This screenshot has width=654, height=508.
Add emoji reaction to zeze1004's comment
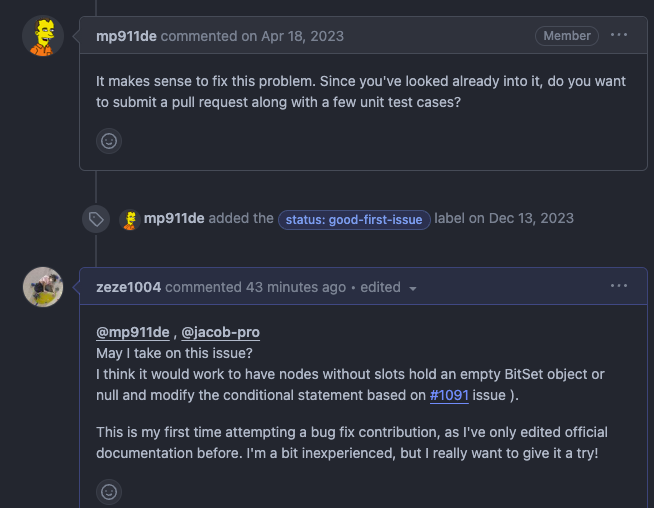[x=109, y=491]
